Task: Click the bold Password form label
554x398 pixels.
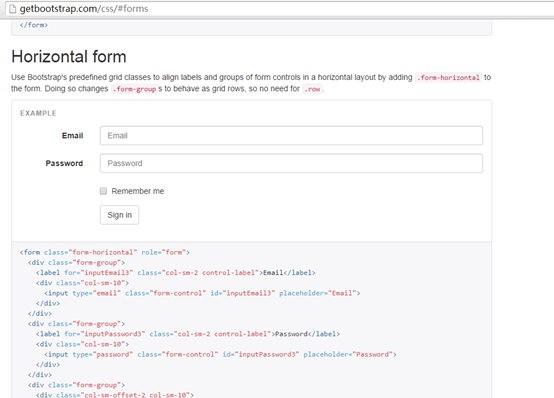Action: pos(64,163)
